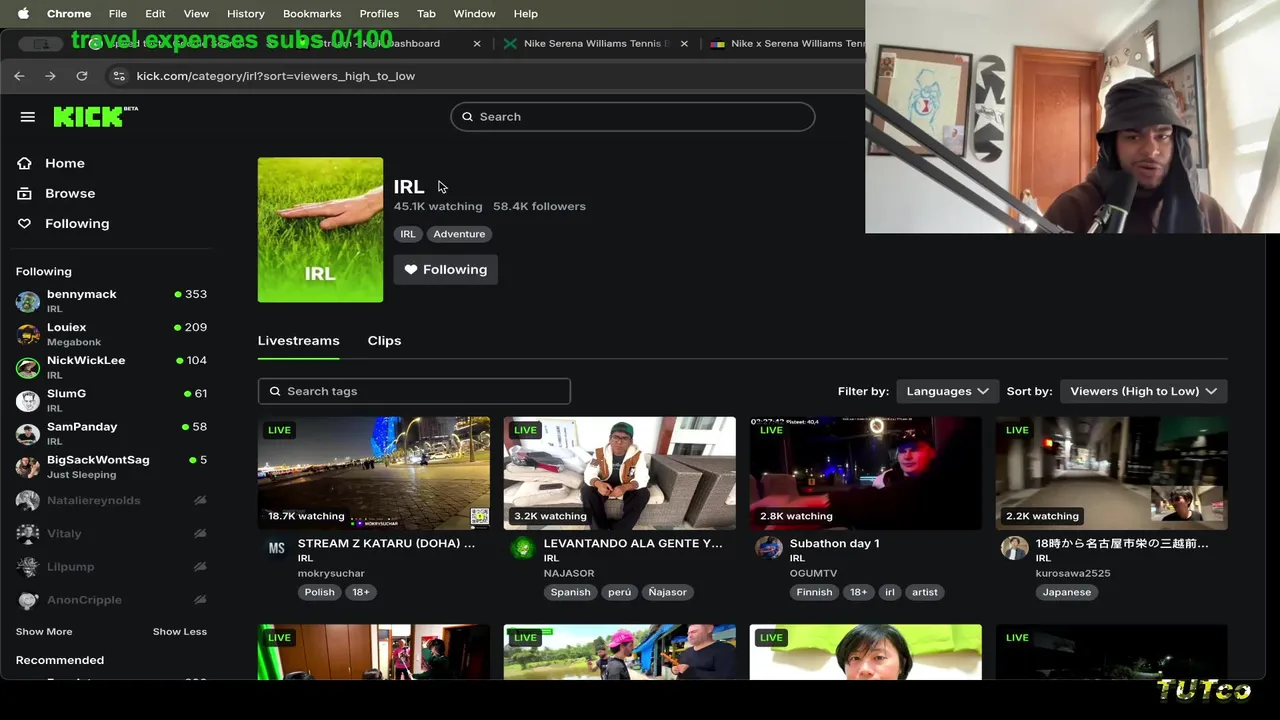Click the Spanish tag on NAJASOR stream
Screen dimensions: 1280x720
pos(571,592)
